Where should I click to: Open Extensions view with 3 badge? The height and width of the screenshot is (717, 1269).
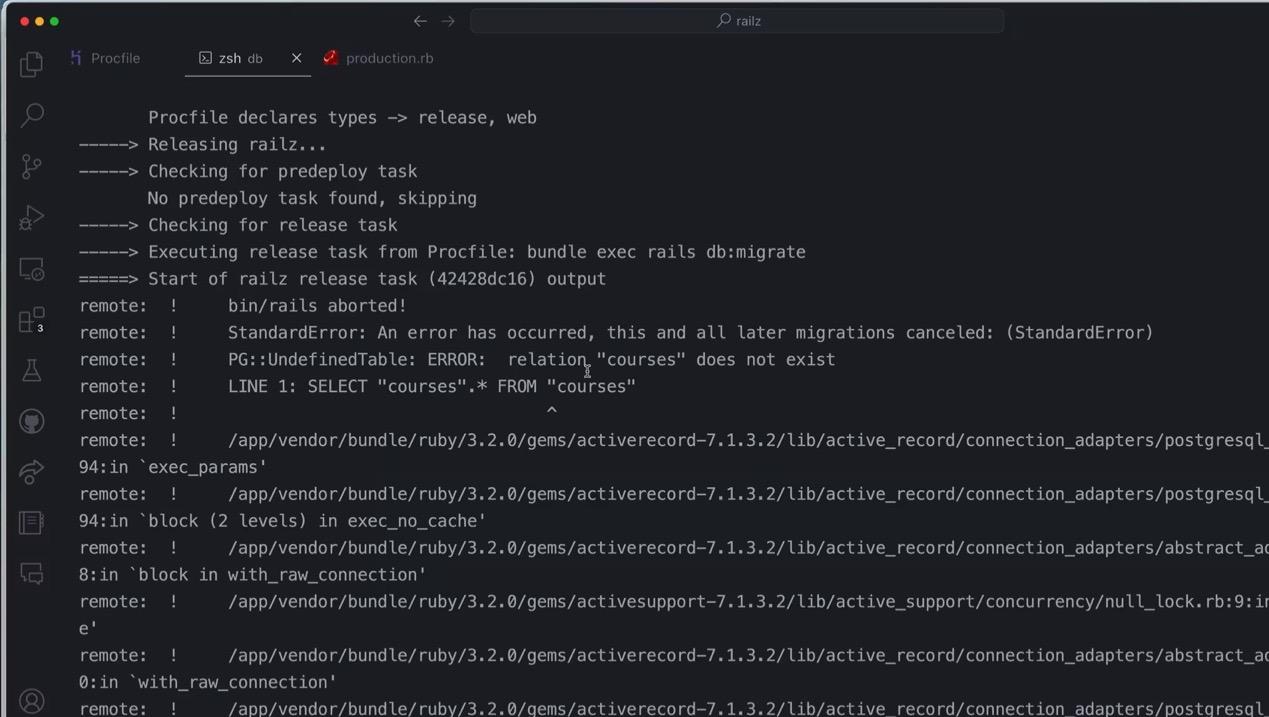tap(32, 320)
